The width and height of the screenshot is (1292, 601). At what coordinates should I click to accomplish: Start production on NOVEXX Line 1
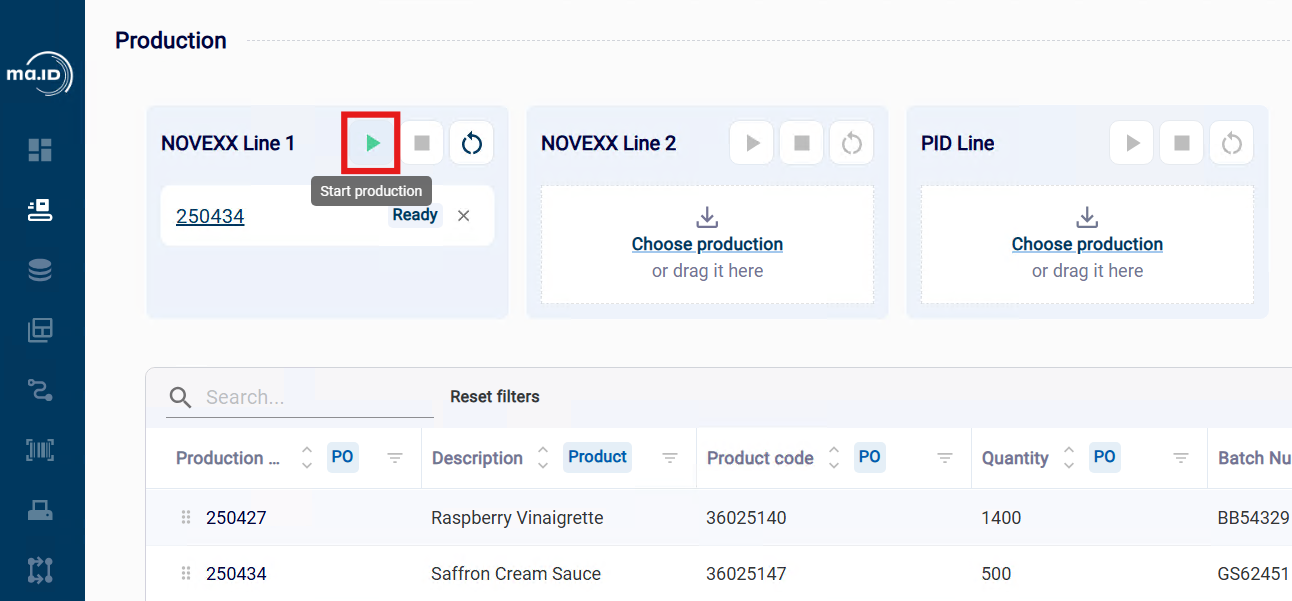(x=372, y=143)
